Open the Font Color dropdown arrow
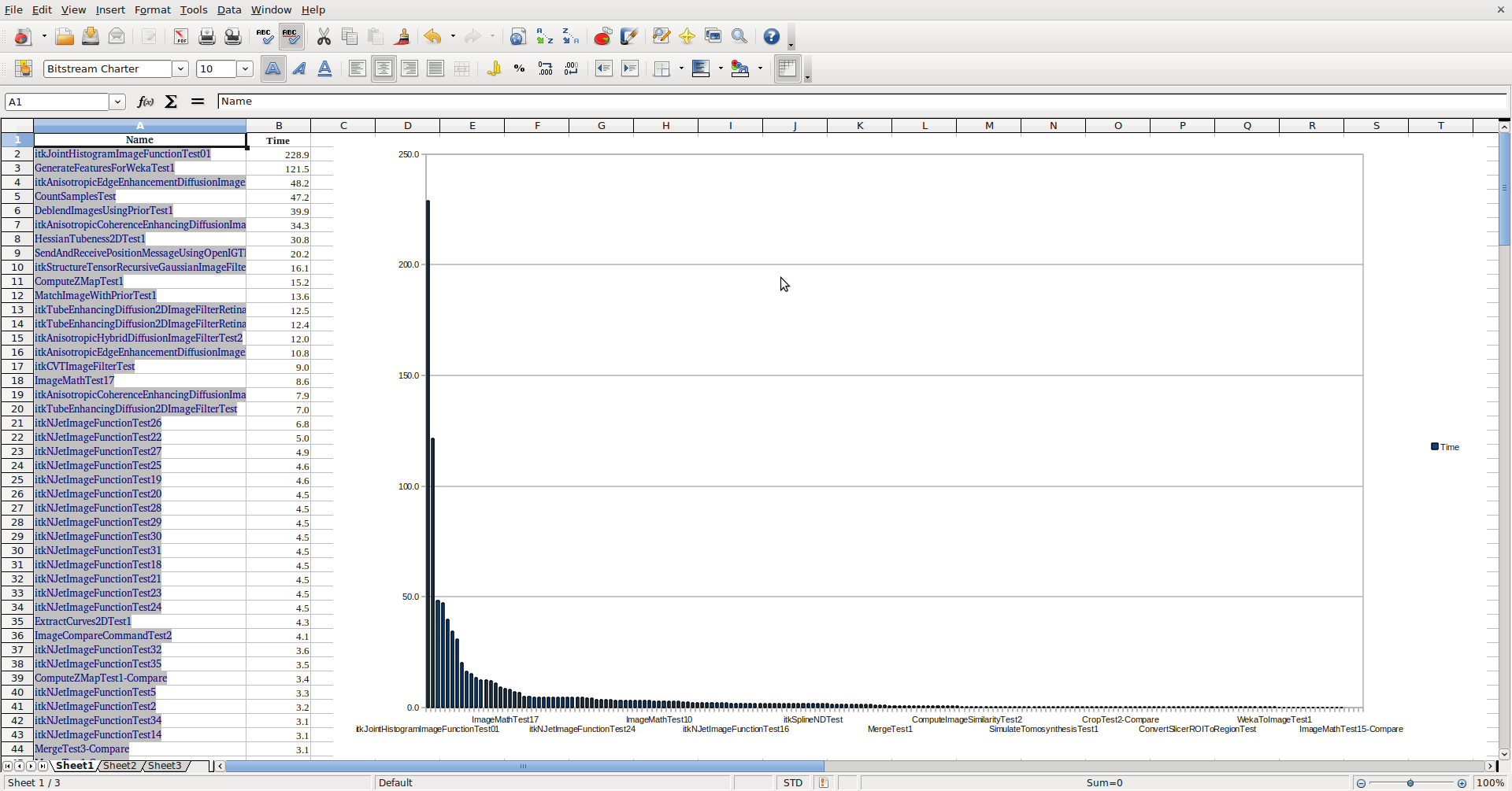Screen dimensions: 1512x791 (760, 68)
